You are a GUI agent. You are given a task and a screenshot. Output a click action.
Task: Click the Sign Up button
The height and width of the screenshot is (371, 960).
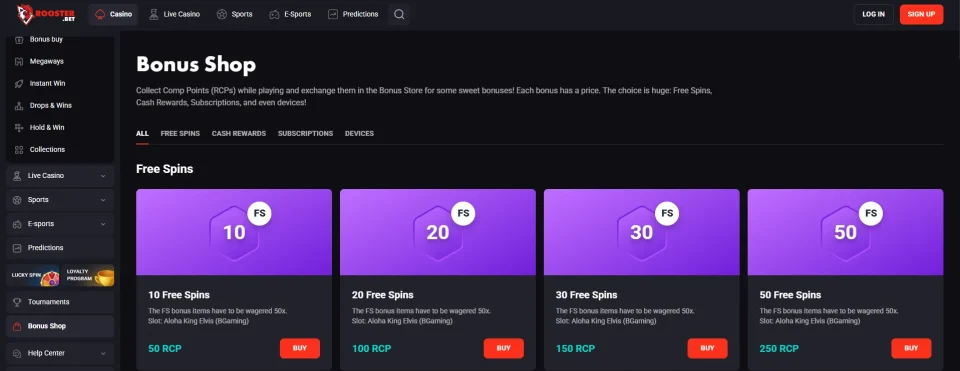pyautogui.click(x=921, y=14)
